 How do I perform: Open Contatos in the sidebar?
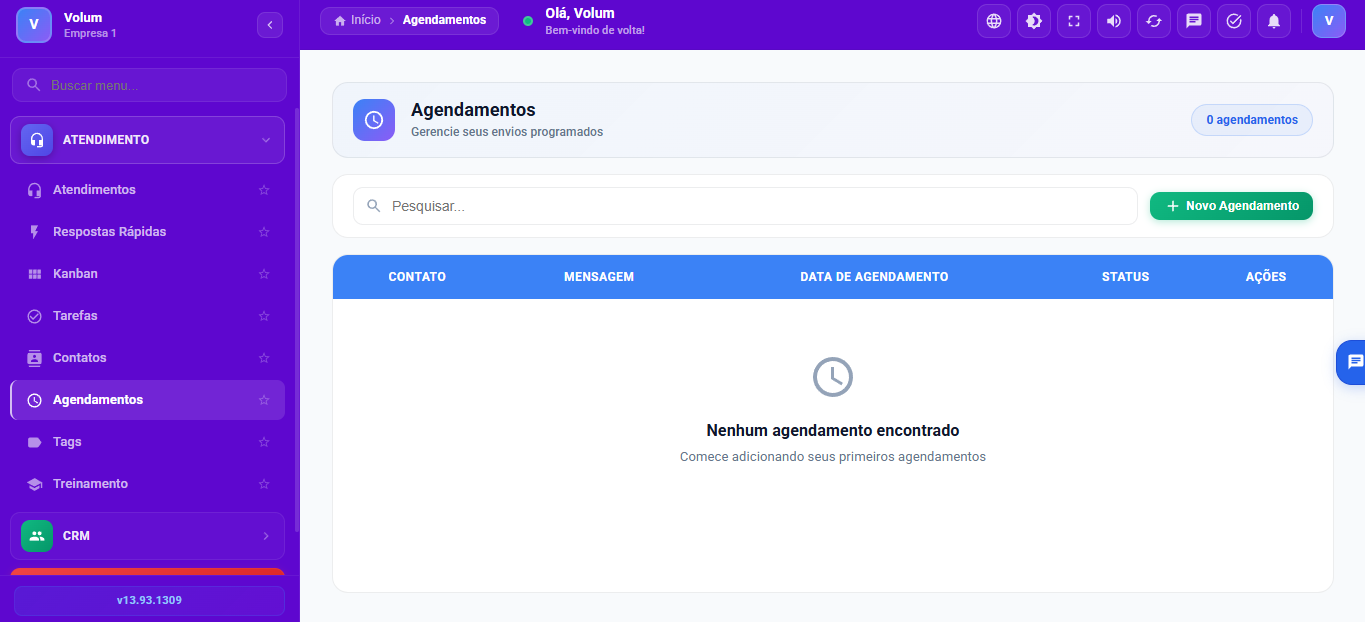click(147, 358)
